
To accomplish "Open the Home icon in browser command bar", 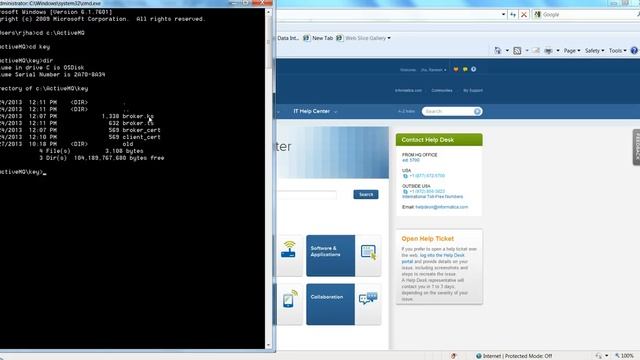I will pos(498,50).
